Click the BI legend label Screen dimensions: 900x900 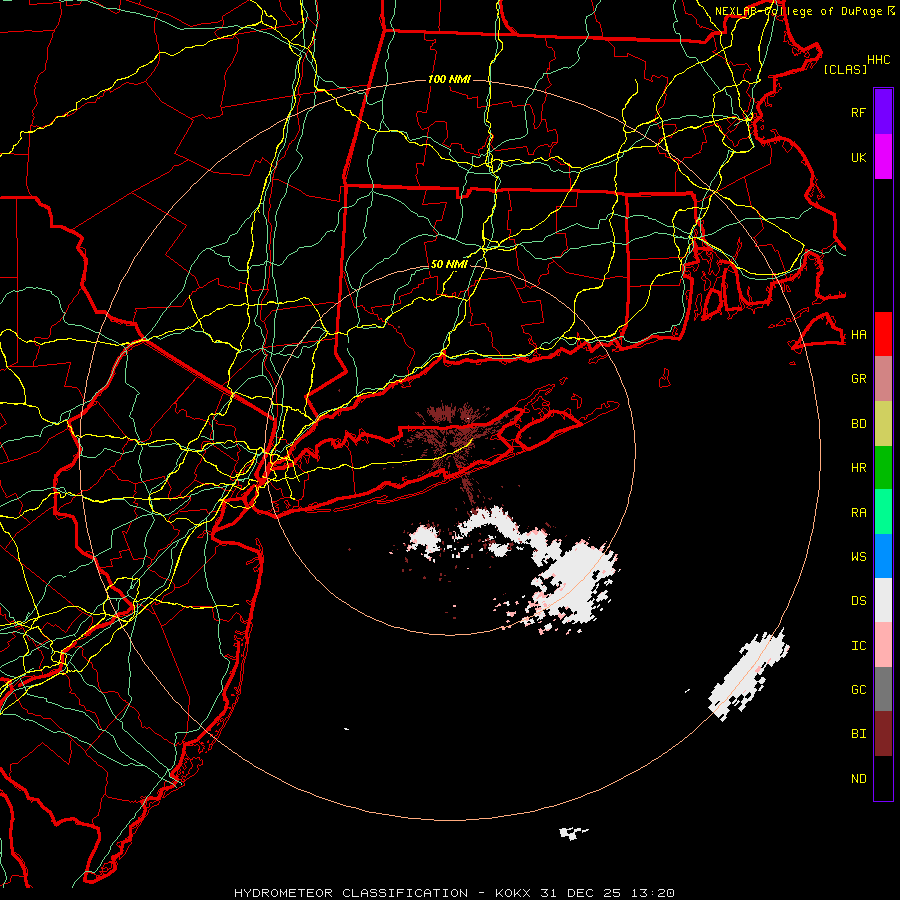click(859, 734)
